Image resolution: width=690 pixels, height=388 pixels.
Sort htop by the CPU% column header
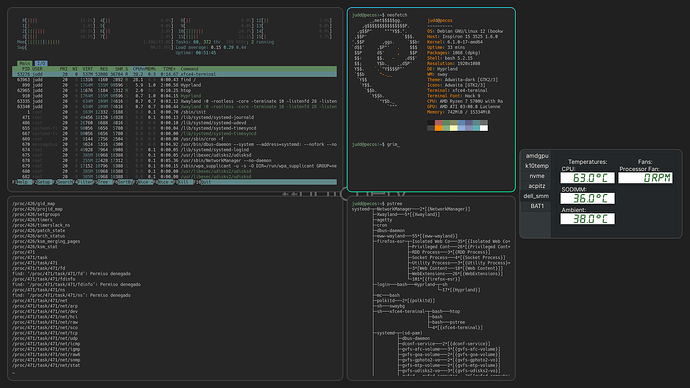point(138,69)
